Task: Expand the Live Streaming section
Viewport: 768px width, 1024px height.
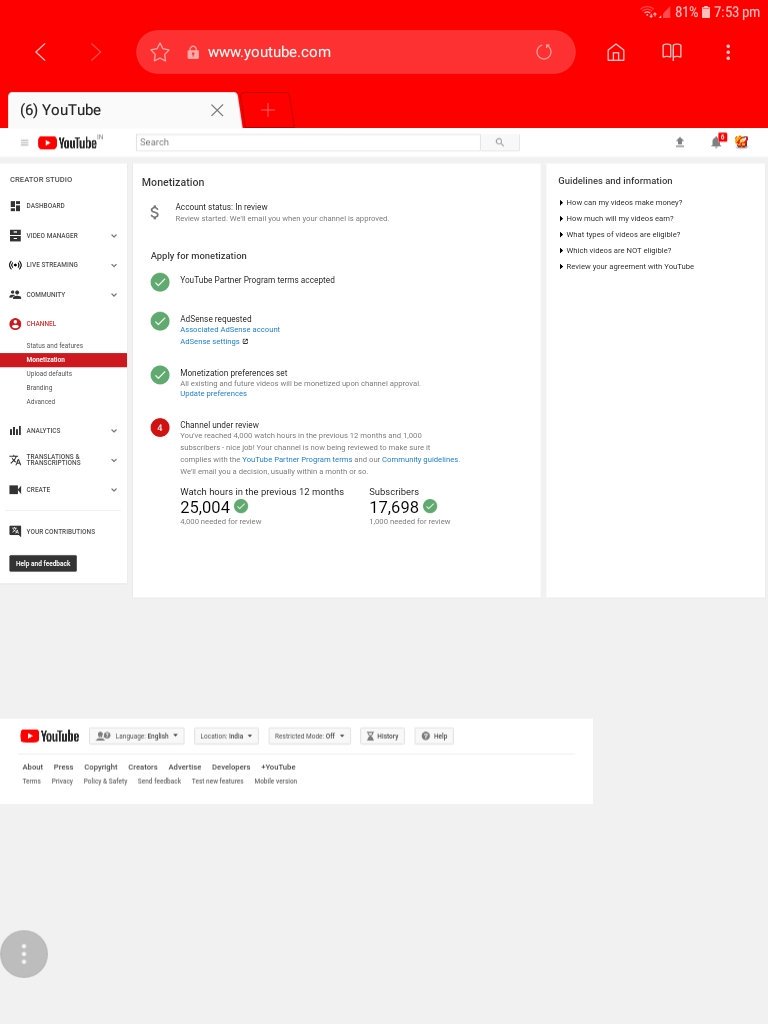Action: (x=114, y=265)
